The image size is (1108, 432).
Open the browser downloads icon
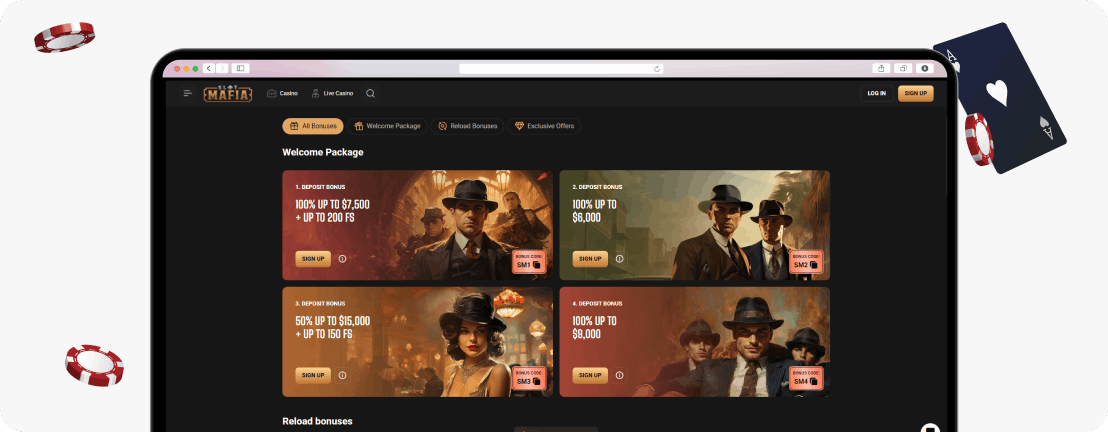click(925, 69)
